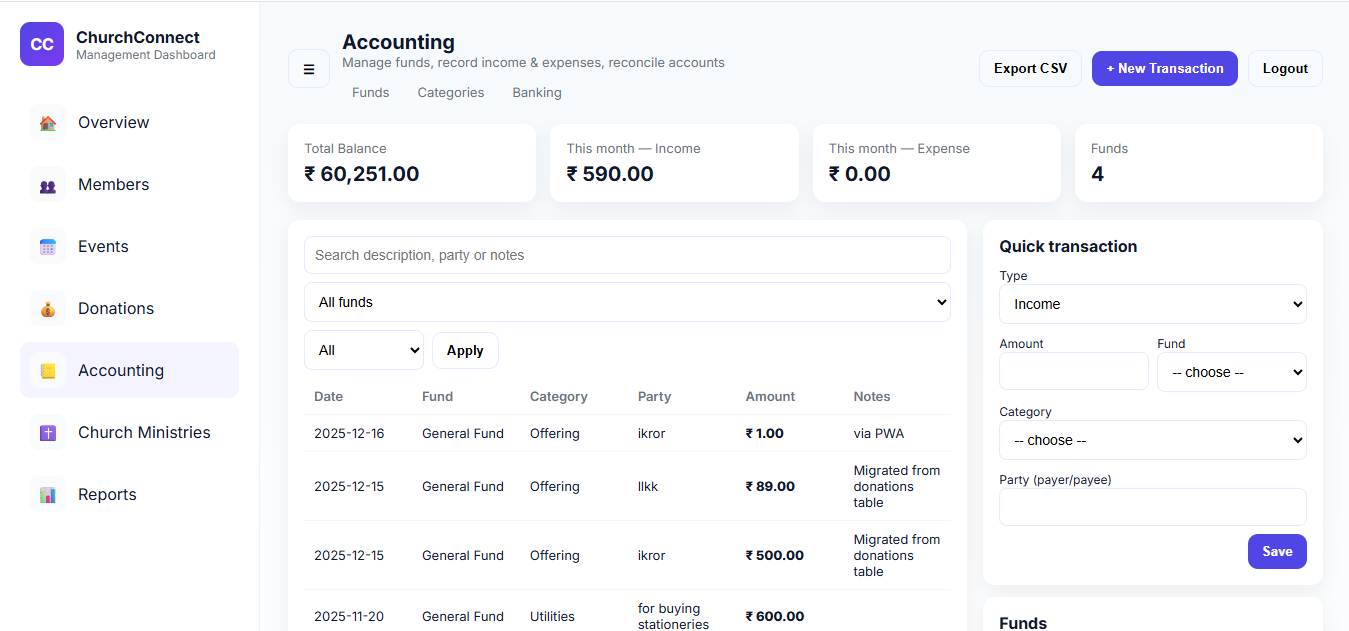Toggle sidebar with hamburger menu button
This screenshot has width=1349, height=631.
pos(309,69)
